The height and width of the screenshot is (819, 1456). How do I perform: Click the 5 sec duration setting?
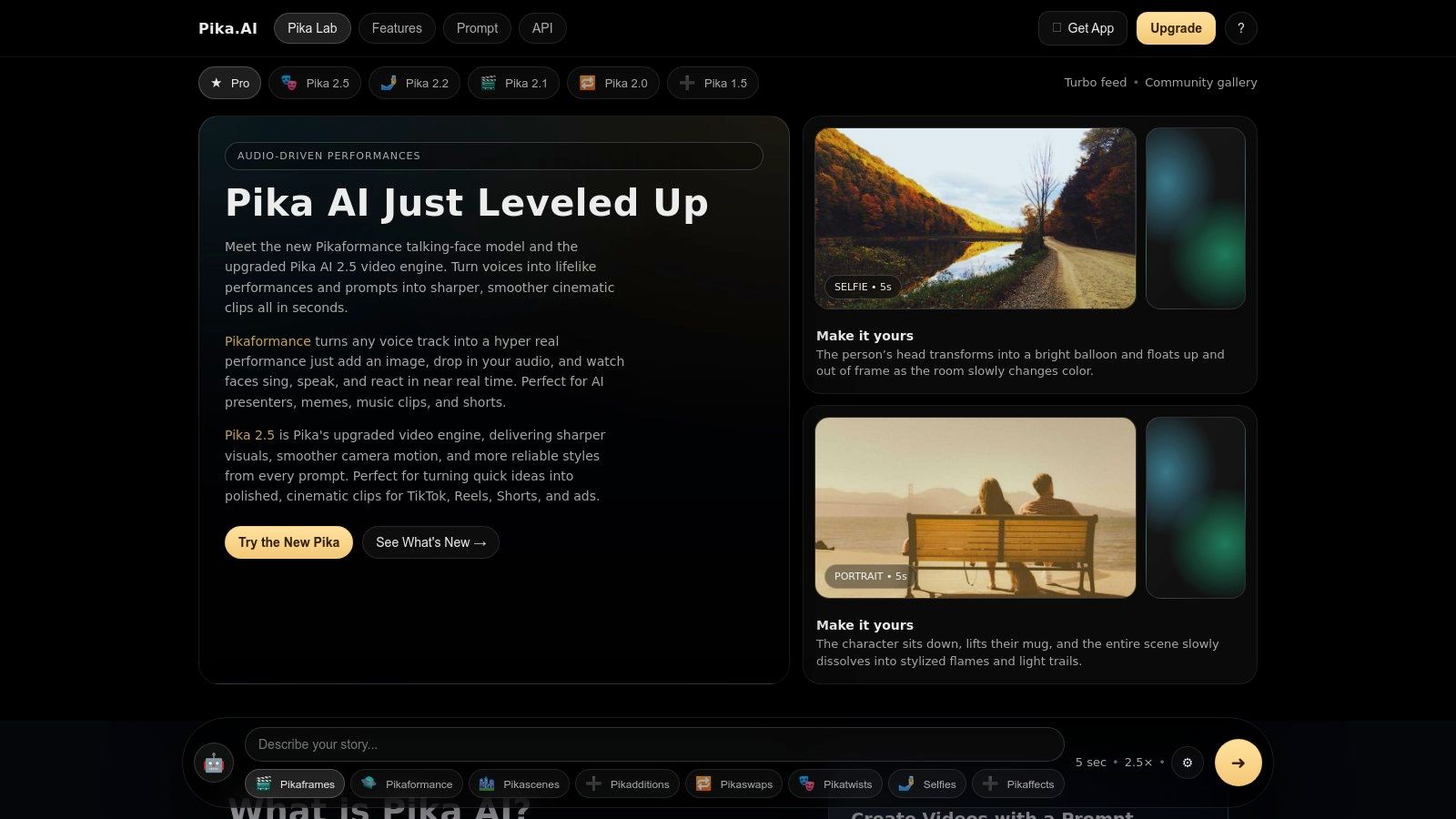pyautogui.click(x=1091, y=763)
